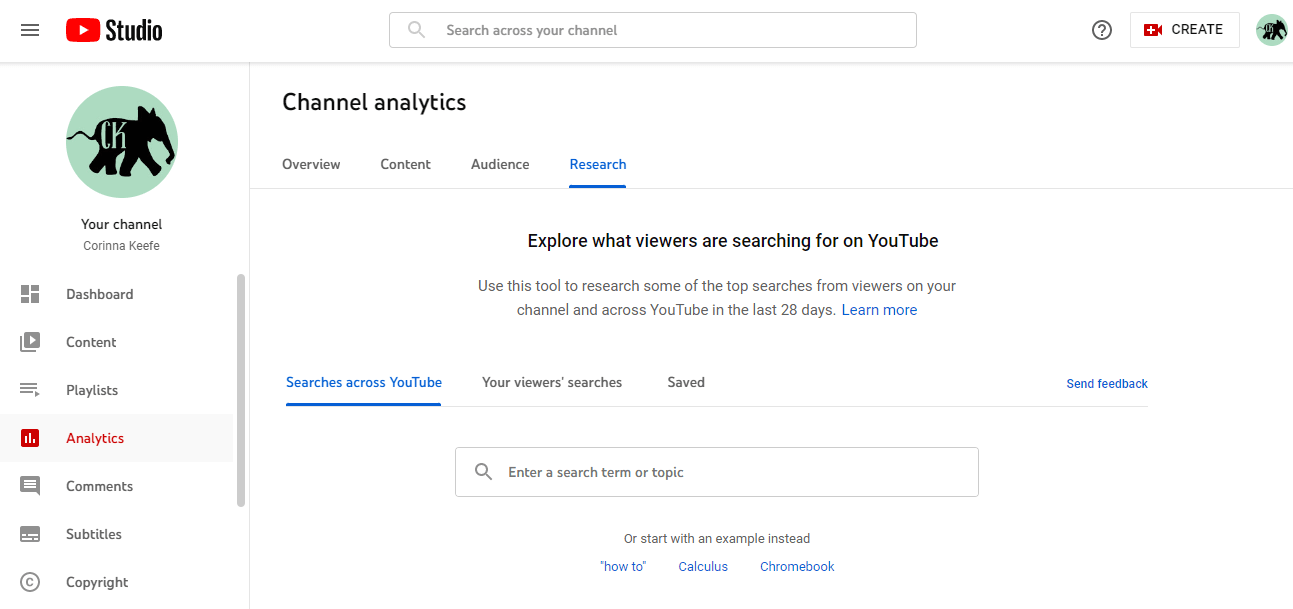The width and height of the screenshot is (1293, 609).
Task: Open the Help question mark icon
Action: [x=1102, y=30]
